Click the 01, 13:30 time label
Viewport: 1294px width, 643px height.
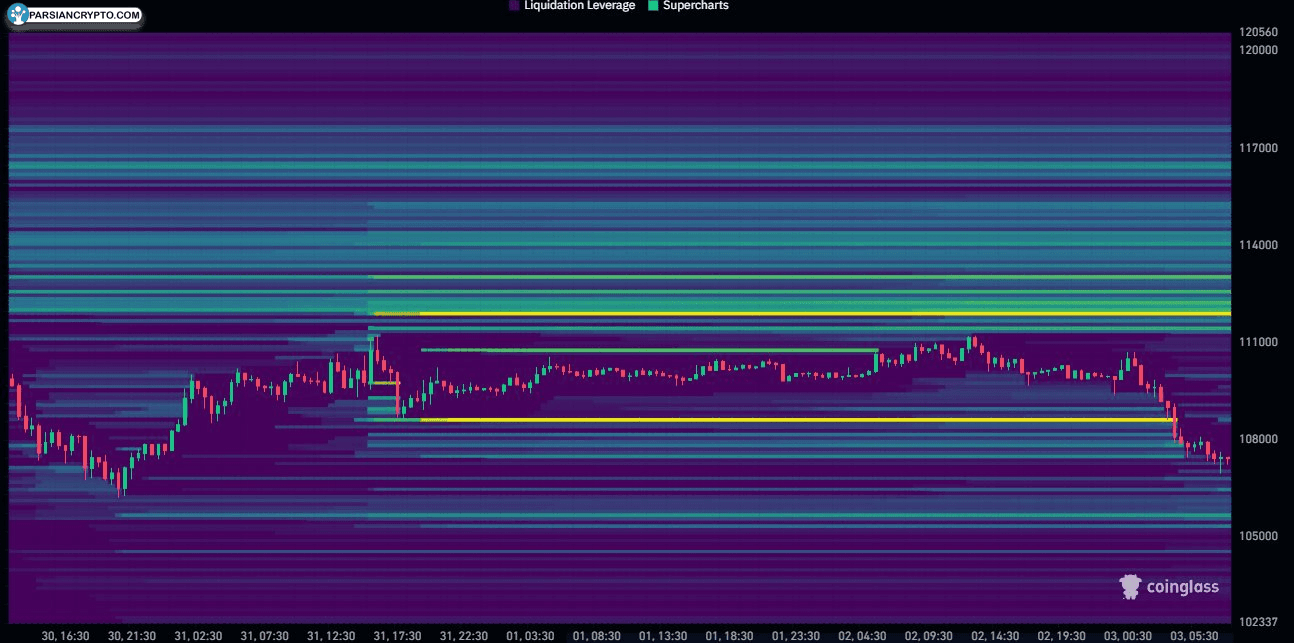pyautogui.click(x=661, y=636)
